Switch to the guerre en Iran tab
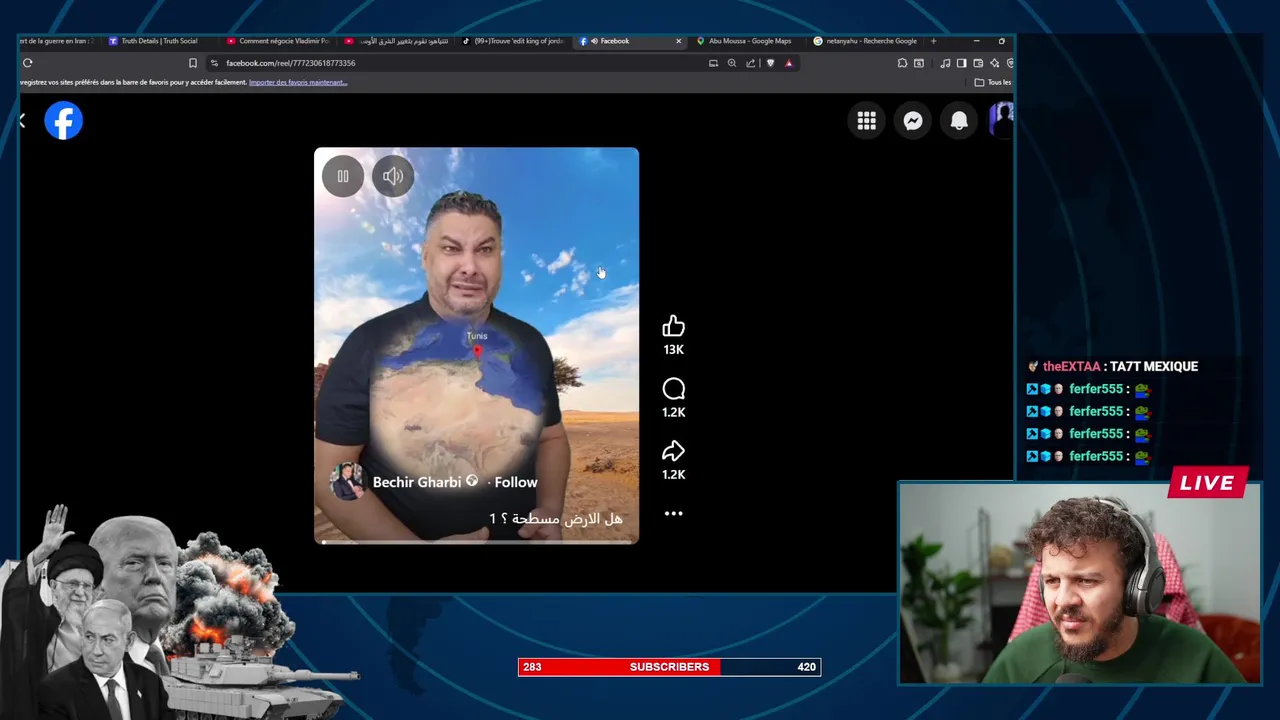1280x720 pixels. pos(58,41)
